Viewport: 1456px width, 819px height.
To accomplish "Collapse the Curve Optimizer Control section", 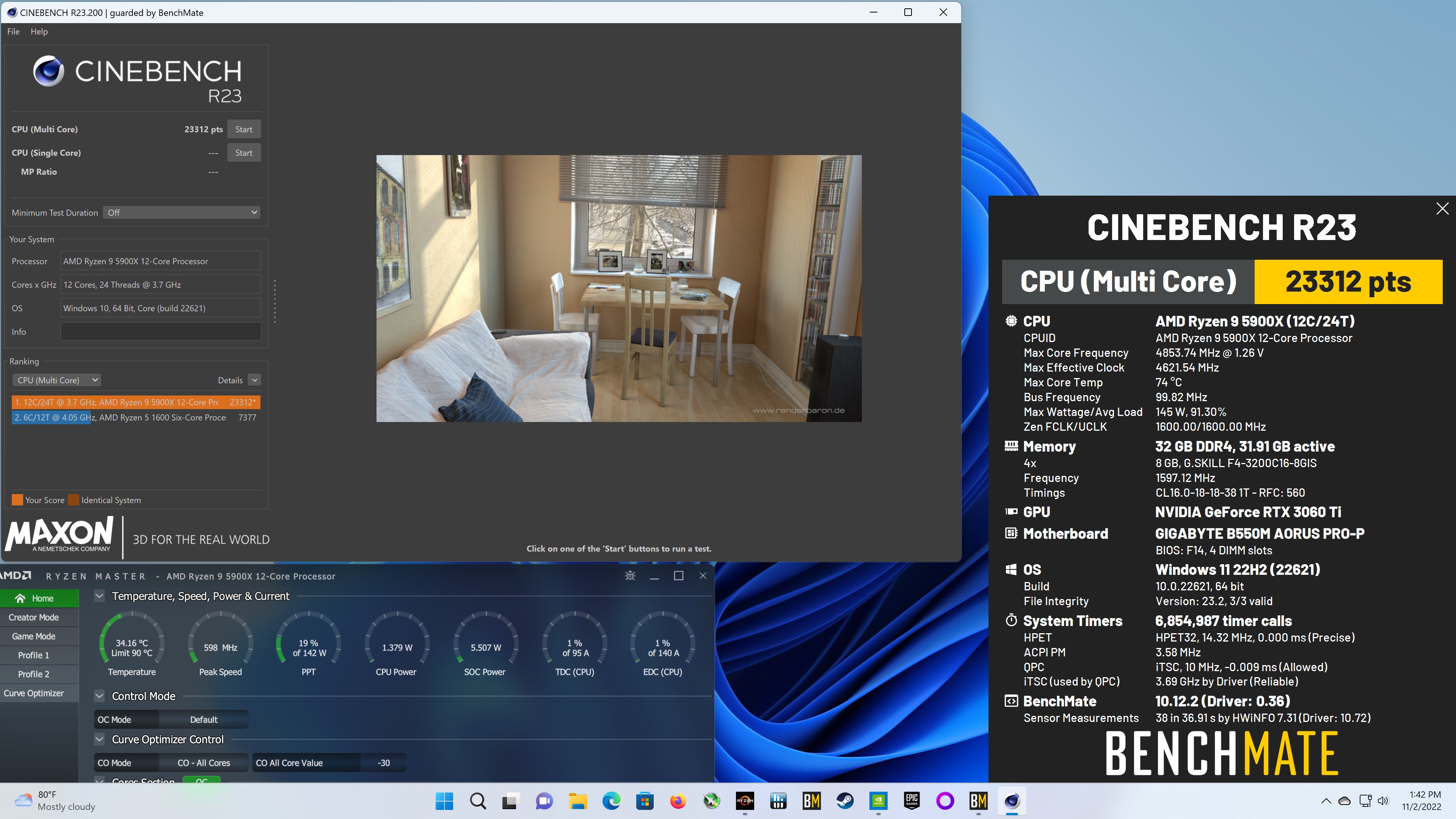I will point(99,739).
